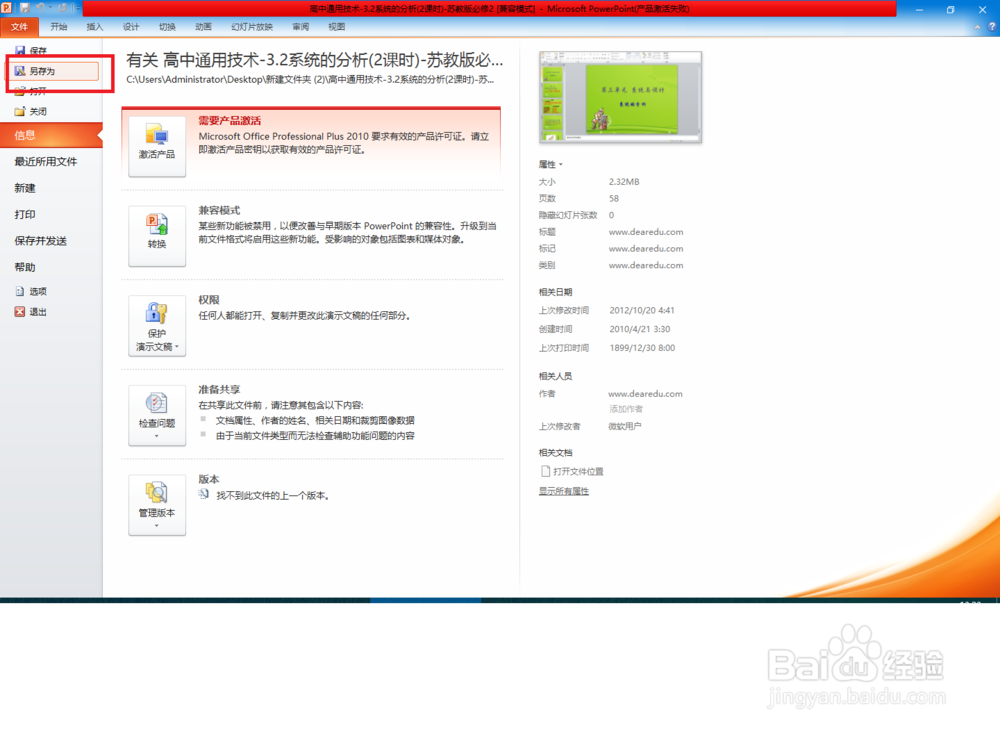Click the file size value 2.32MB
Viewport: 1000px width, 731px height.
(624, 182)
